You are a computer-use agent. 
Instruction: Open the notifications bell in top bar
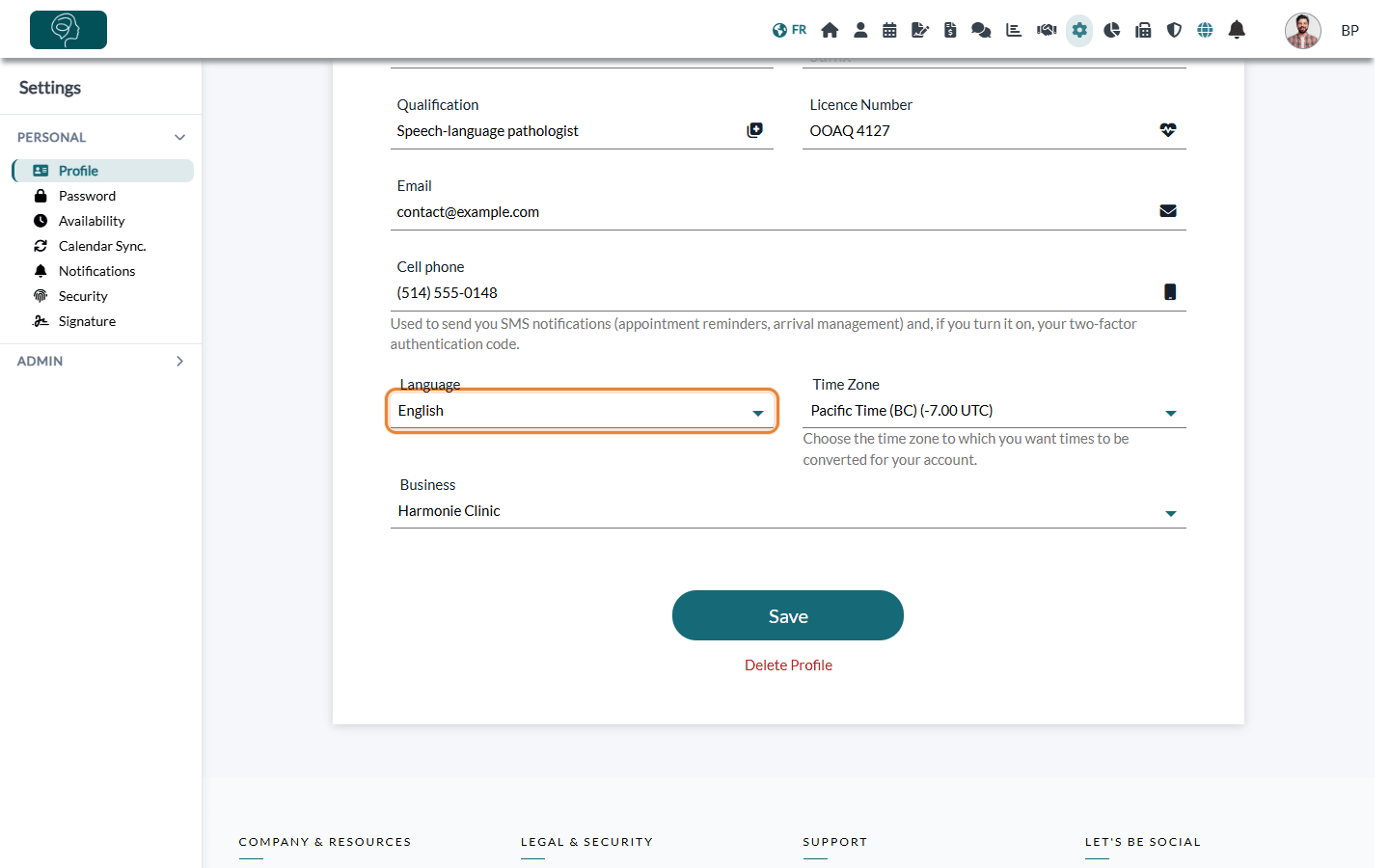point(1237,30)
